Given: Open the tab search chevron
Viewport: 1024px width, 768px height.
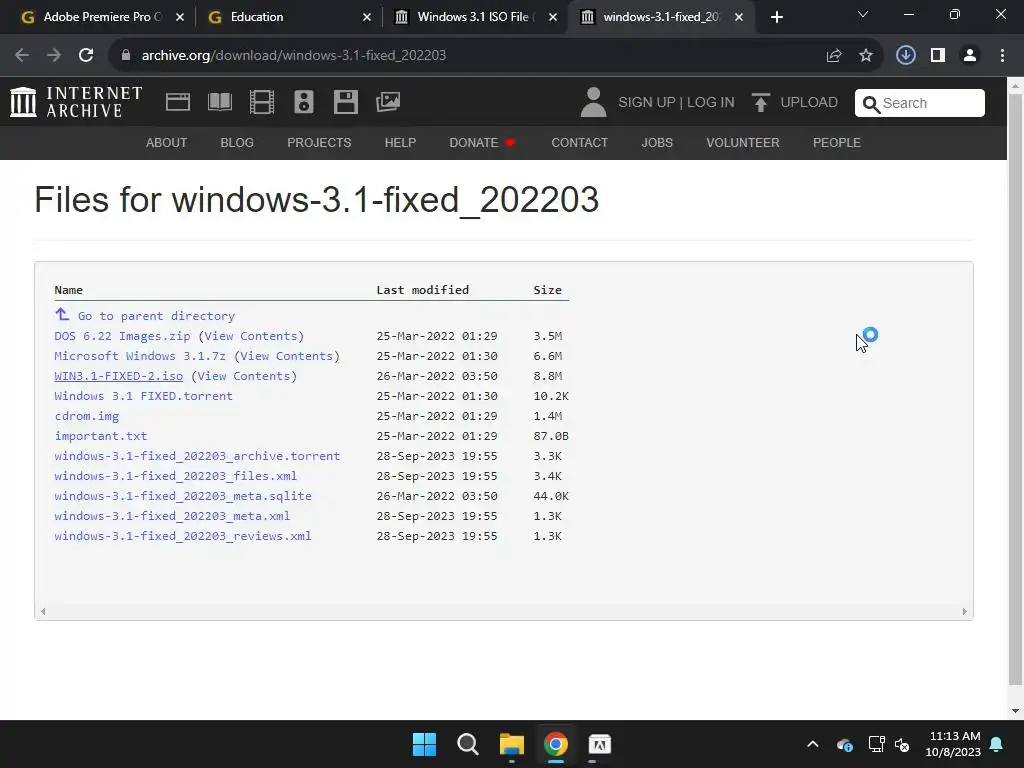Looking at the screenshot, I should point(863,14).
